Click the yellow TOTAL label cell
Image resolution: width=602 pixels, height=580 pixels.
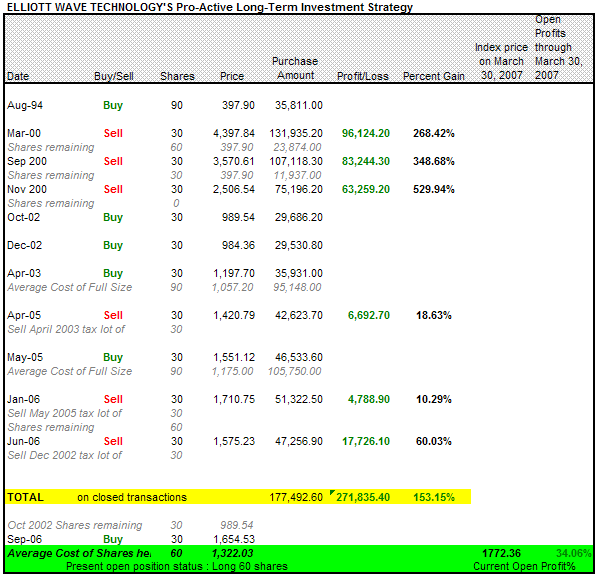(25, 497)
